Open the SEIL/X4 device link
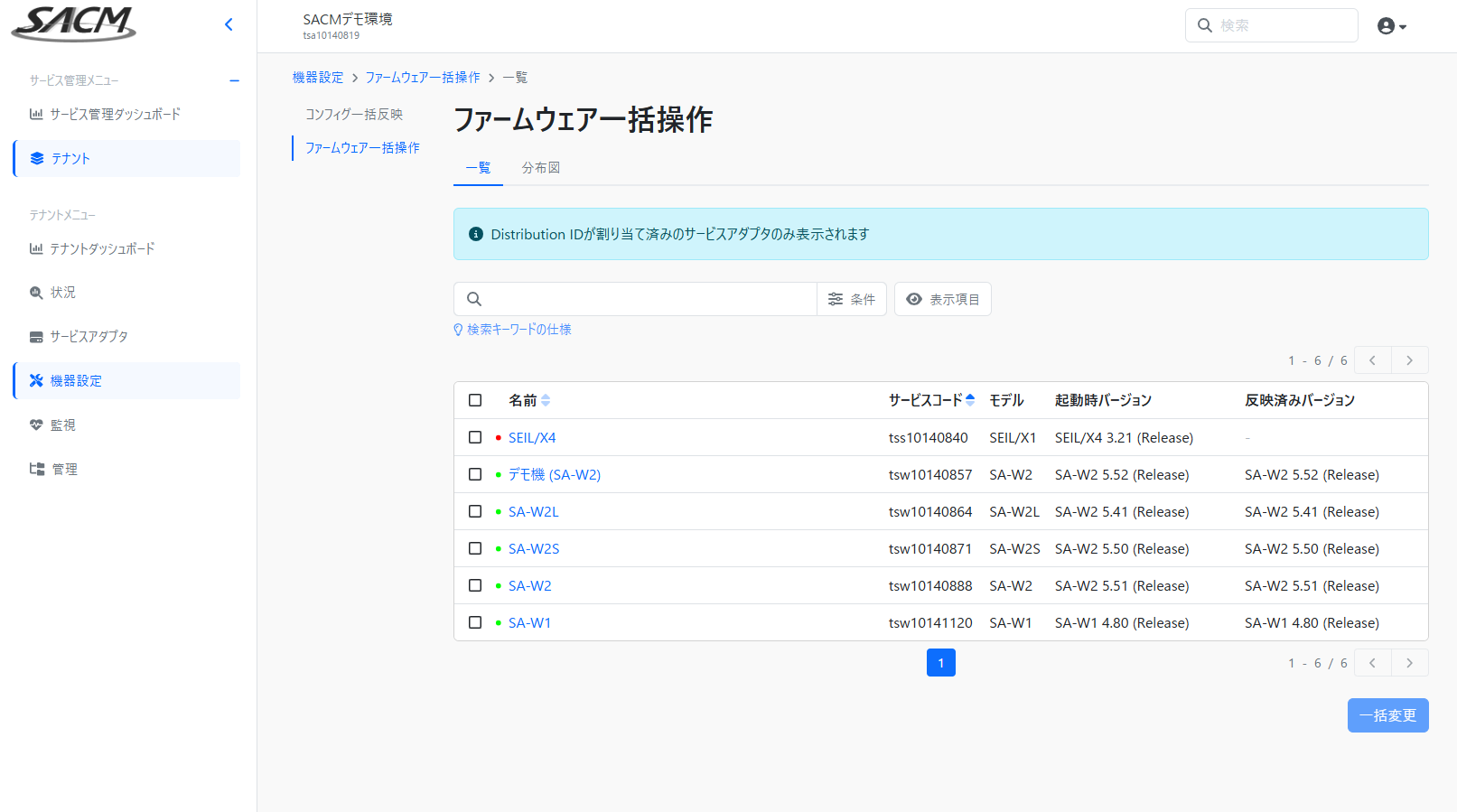Viewport: 1457px width, 812px height. tap(532, 438)
